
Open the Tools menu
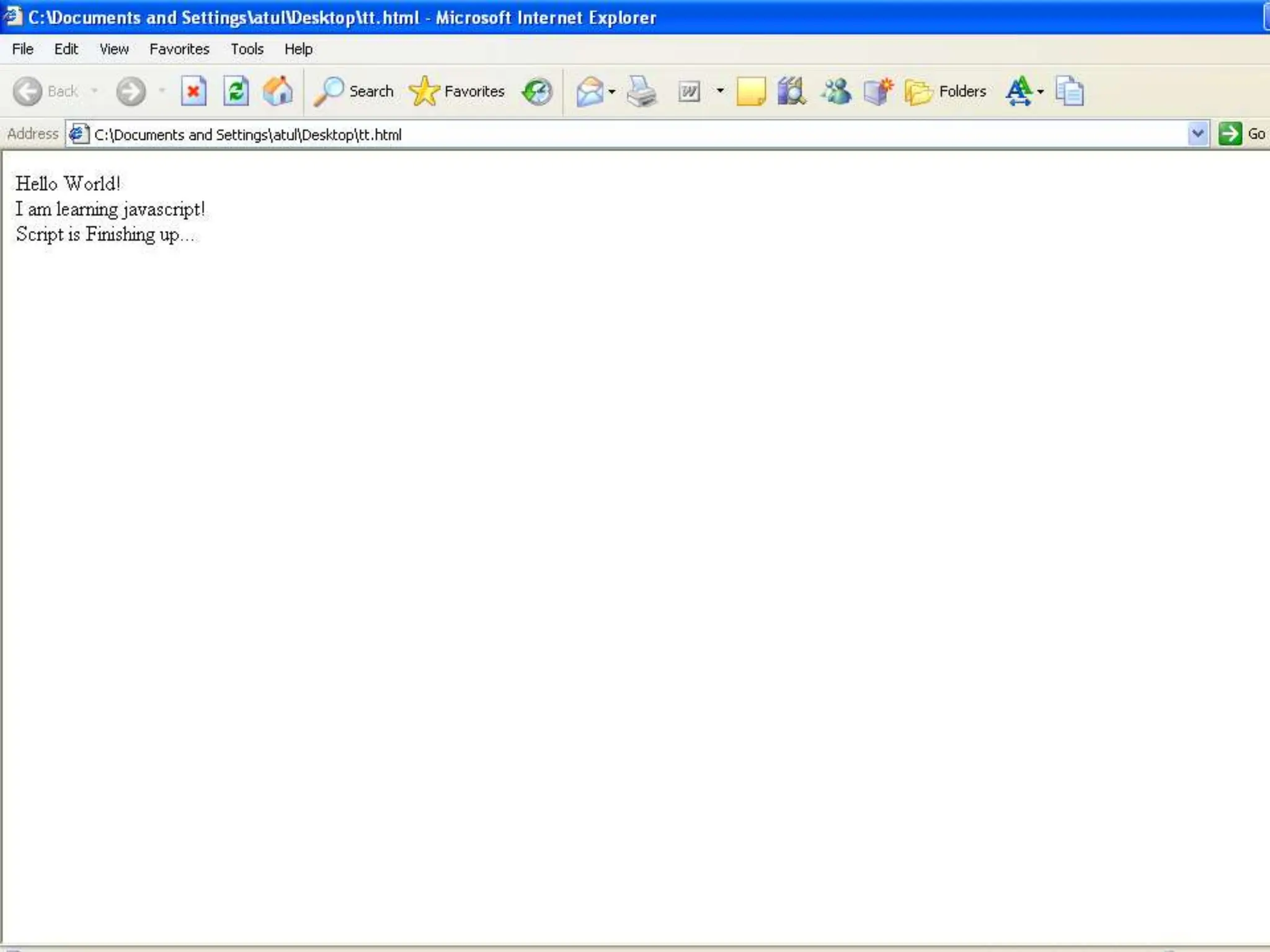(247, 49)
